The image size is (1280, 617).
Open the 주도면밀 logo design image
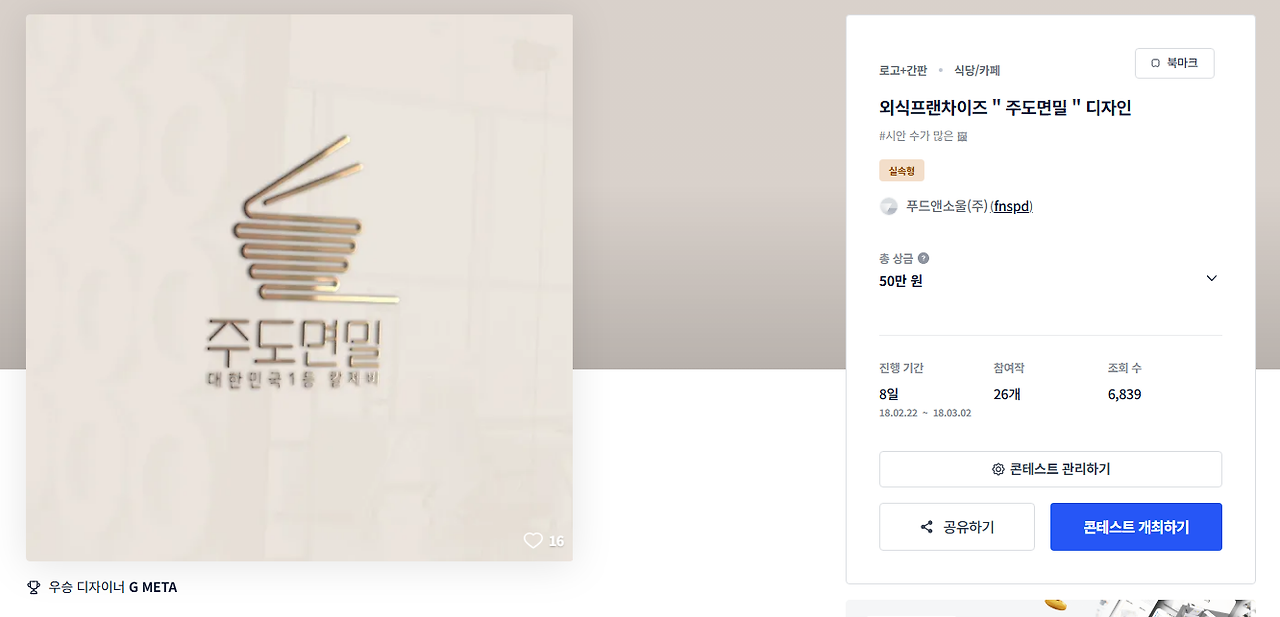click(x=299, y=287)
